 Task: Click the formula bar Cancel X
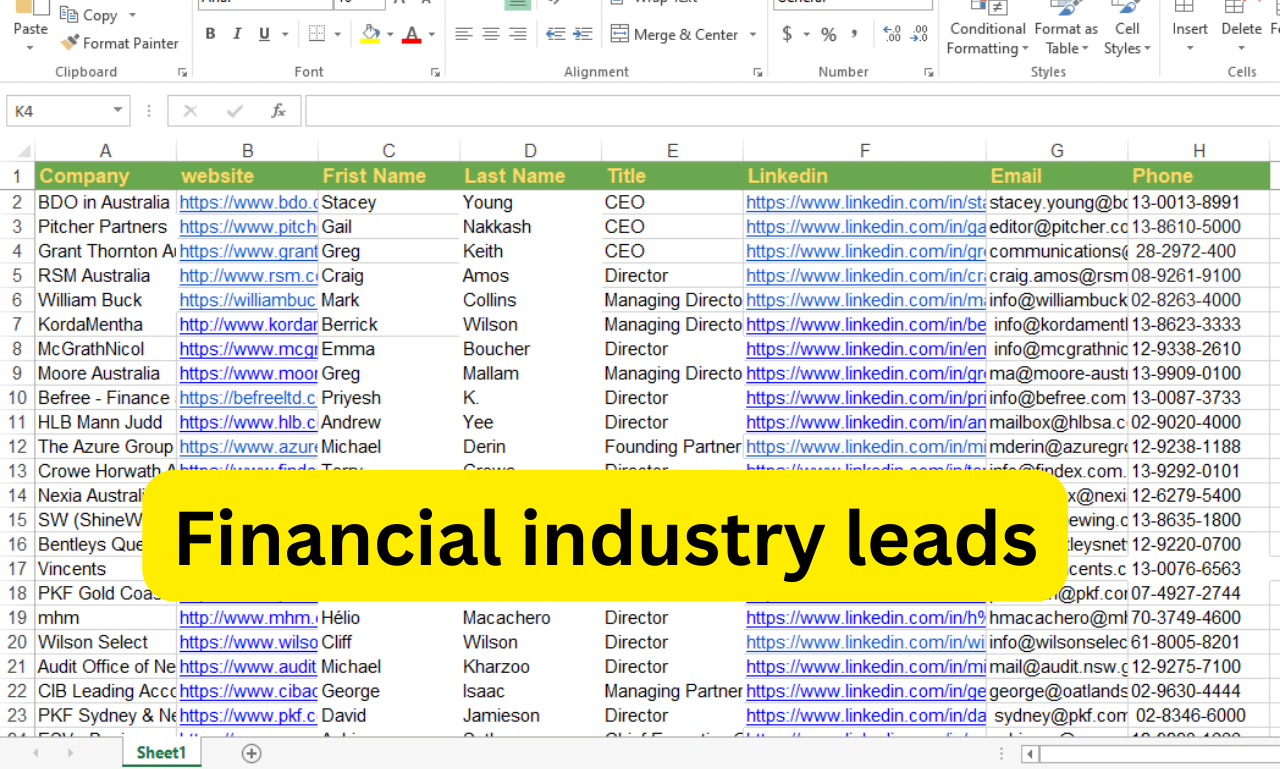190,111
